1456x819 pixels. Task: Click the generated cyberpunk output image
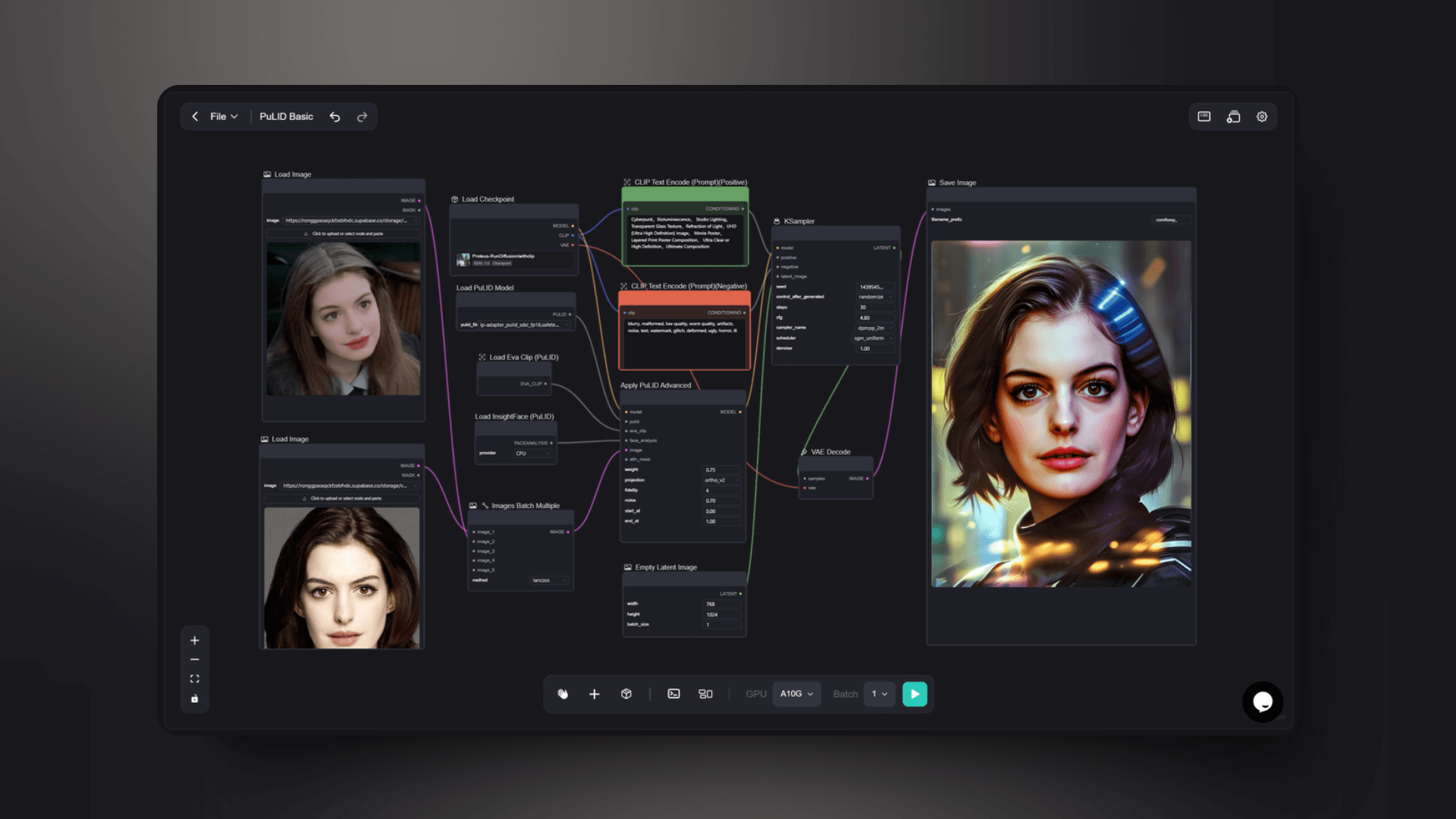coord(1061,413)
